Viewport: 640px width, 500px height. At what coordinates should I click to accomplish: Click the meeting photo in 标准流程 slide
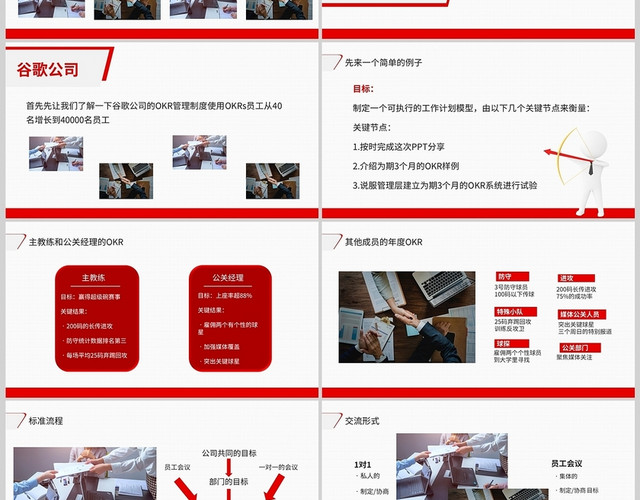pyautogui.click(x=85, y=473)
